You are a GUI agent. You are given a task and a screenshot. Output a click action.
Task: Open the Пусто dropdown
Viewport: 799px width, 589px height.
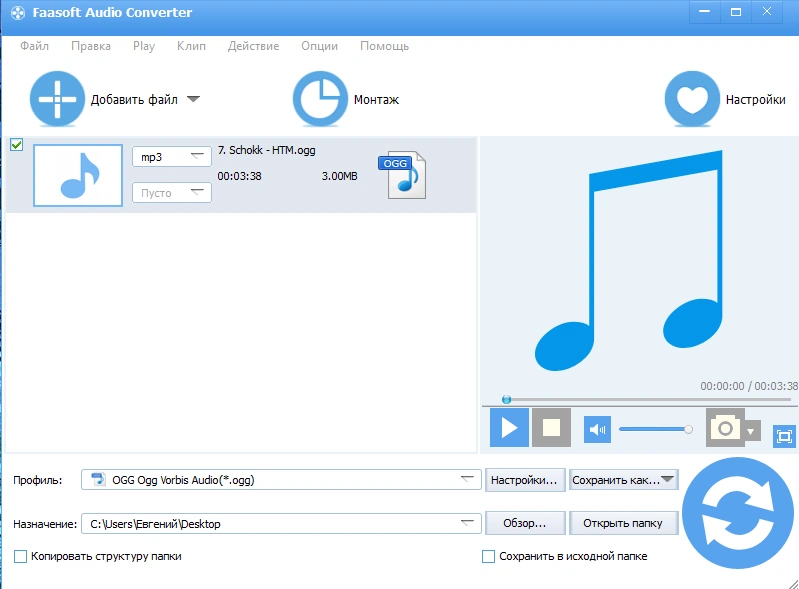(172, 193)
